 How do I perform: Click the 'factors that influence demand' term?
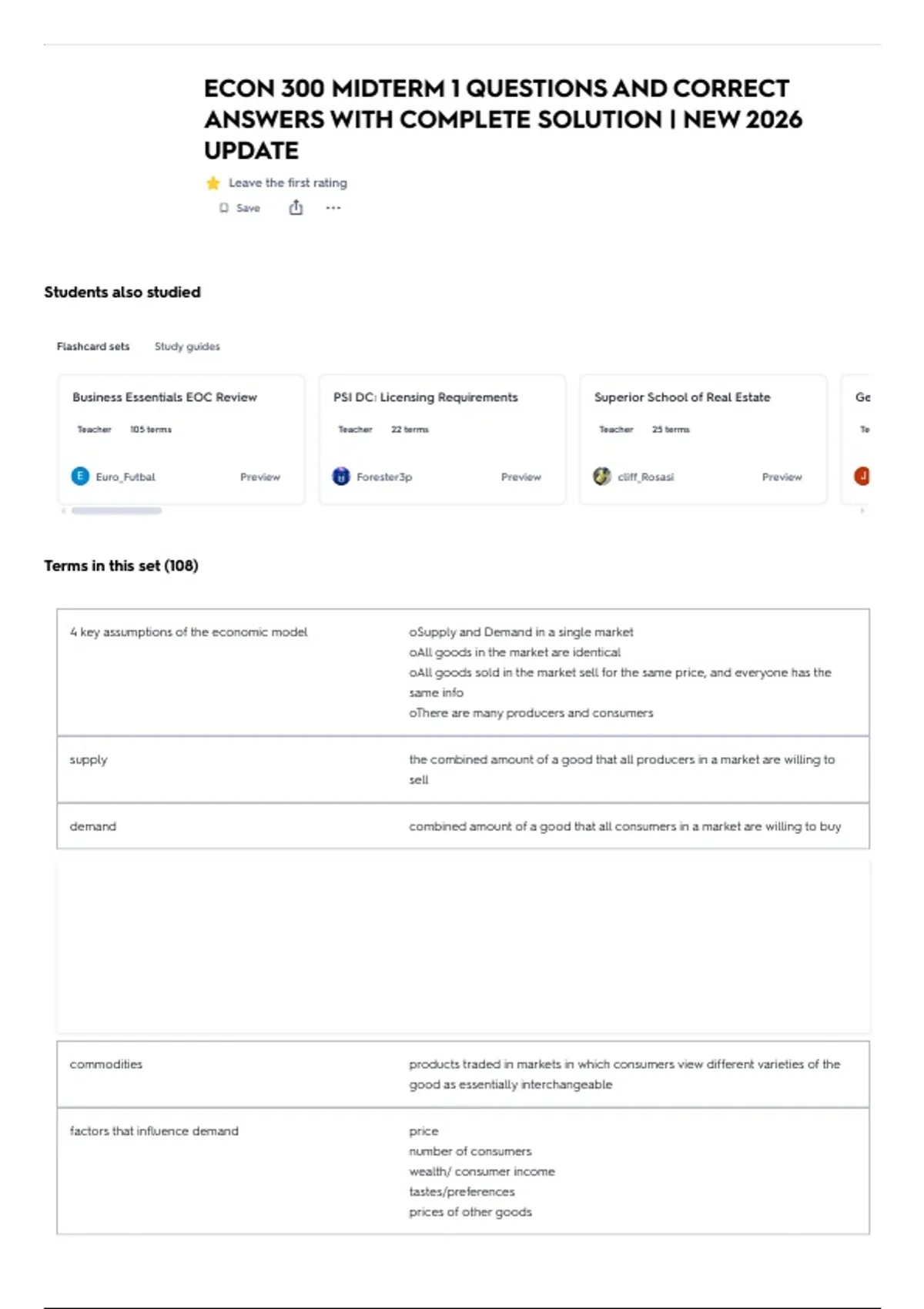[154, 1131]
